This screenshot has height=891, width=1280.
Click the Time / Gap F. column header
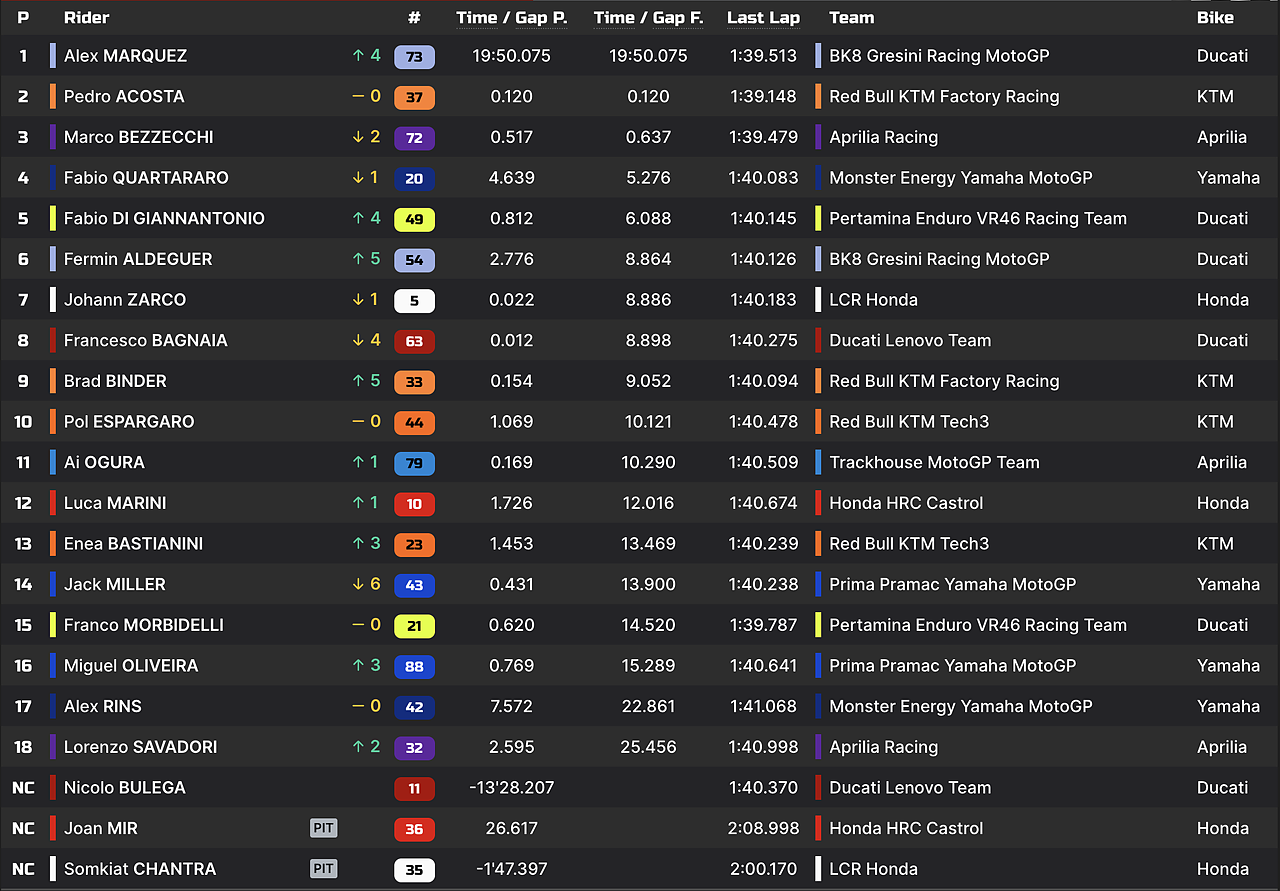pos(648,17)
